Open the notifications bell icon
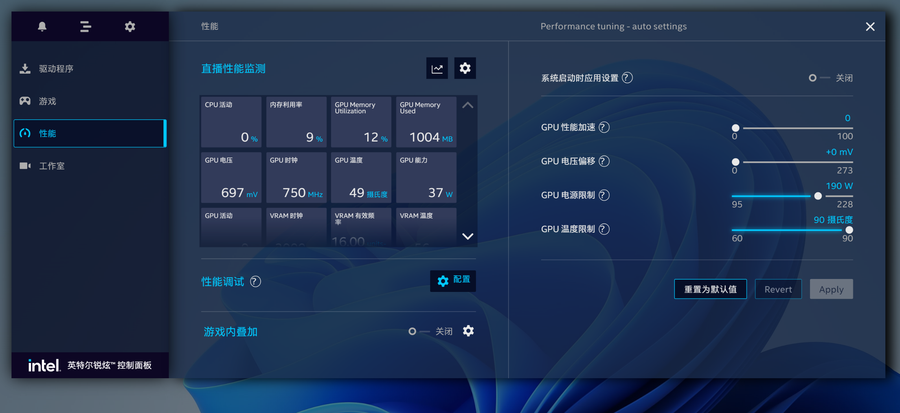The width and height of the screenshot is (900, 413). click(42, 27)
